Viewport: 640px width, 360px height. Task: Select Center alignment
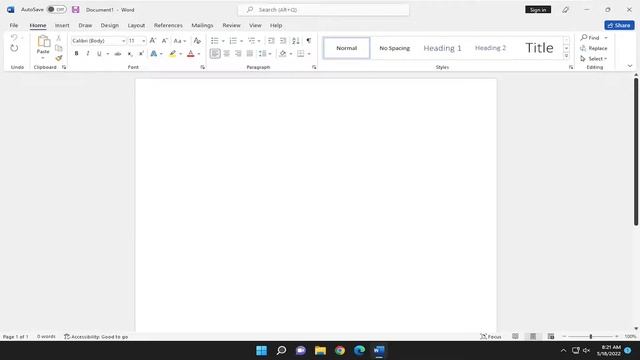(x=227, y=53)
